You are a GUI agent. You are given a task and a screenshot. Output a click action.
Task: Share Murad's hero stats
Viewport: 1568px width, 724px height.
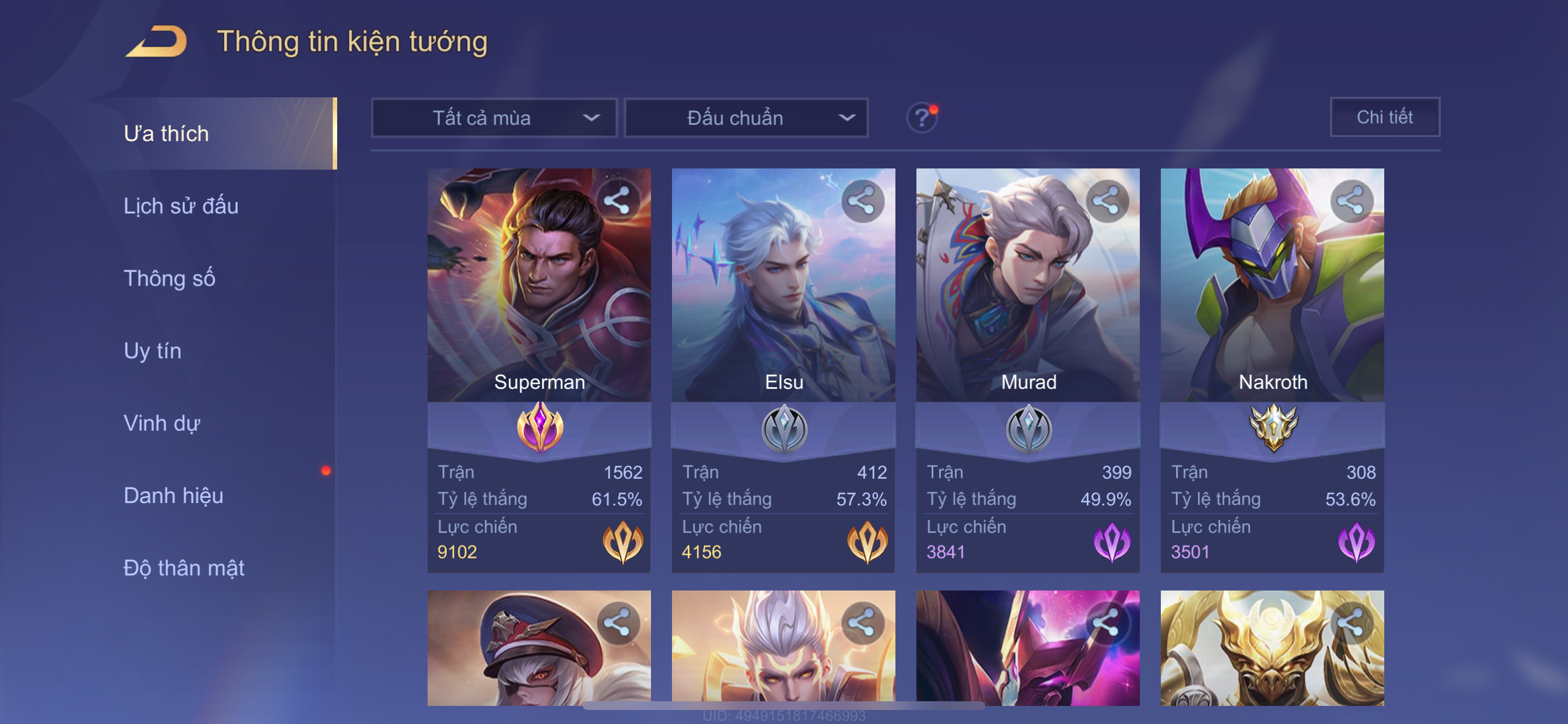point(1106,201)
